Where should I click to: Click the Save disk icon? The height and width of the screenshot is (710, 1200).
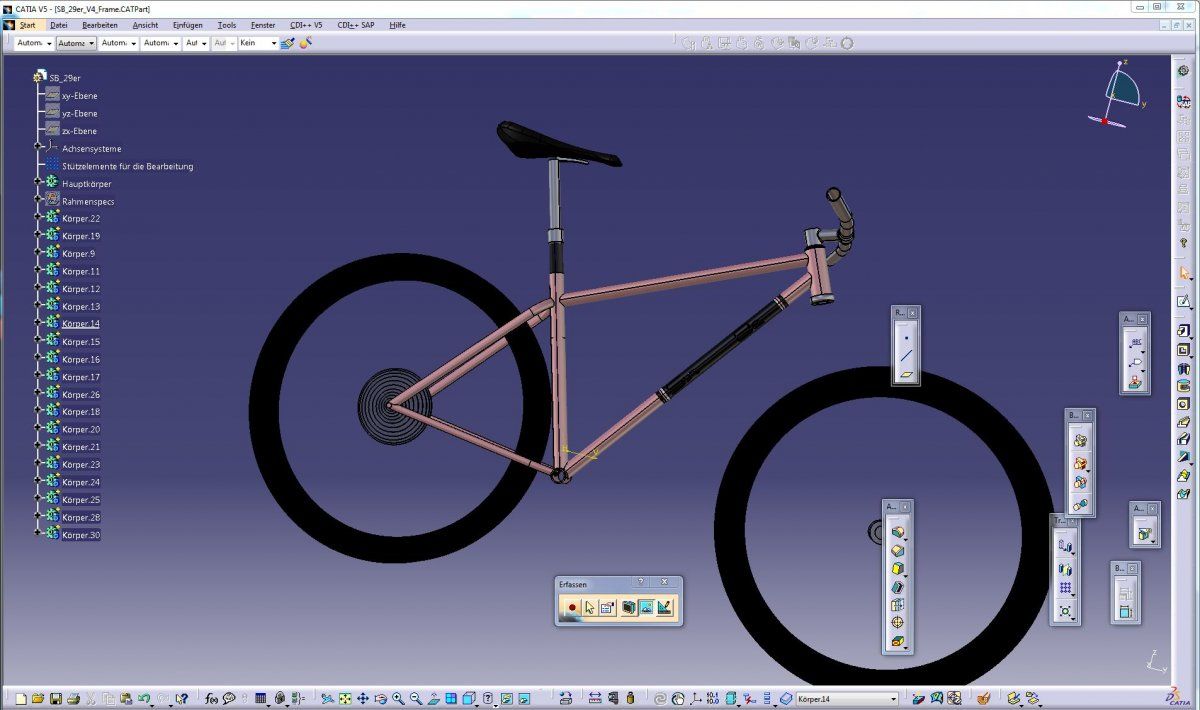click(56, 698)
